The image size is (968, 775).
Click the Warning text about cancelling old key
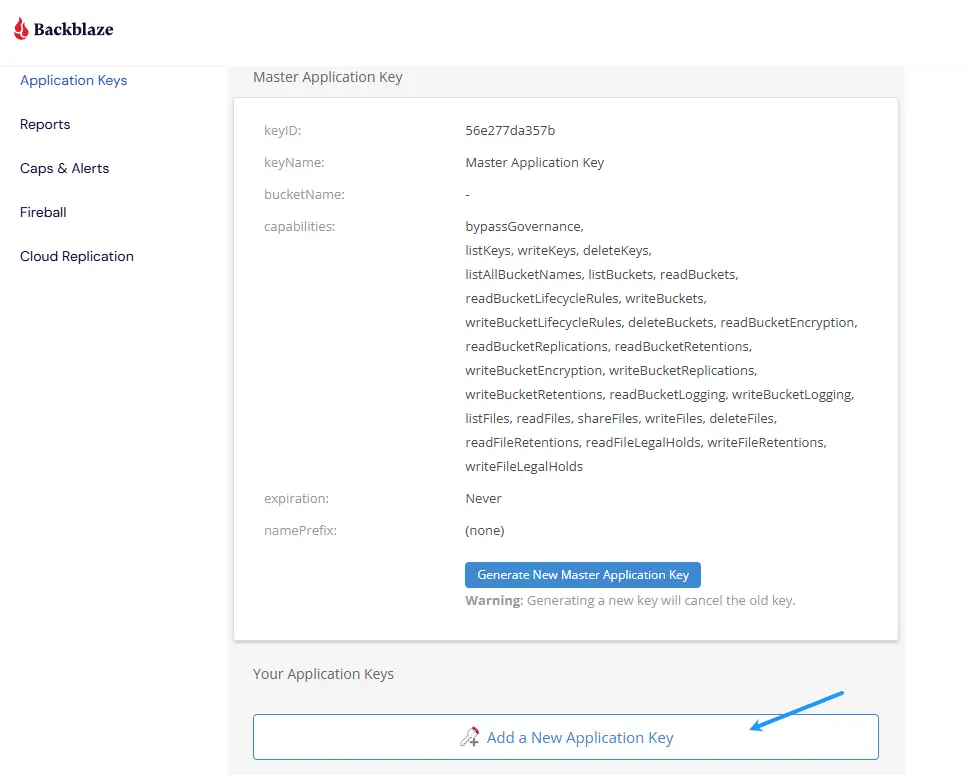pos(630,600)
